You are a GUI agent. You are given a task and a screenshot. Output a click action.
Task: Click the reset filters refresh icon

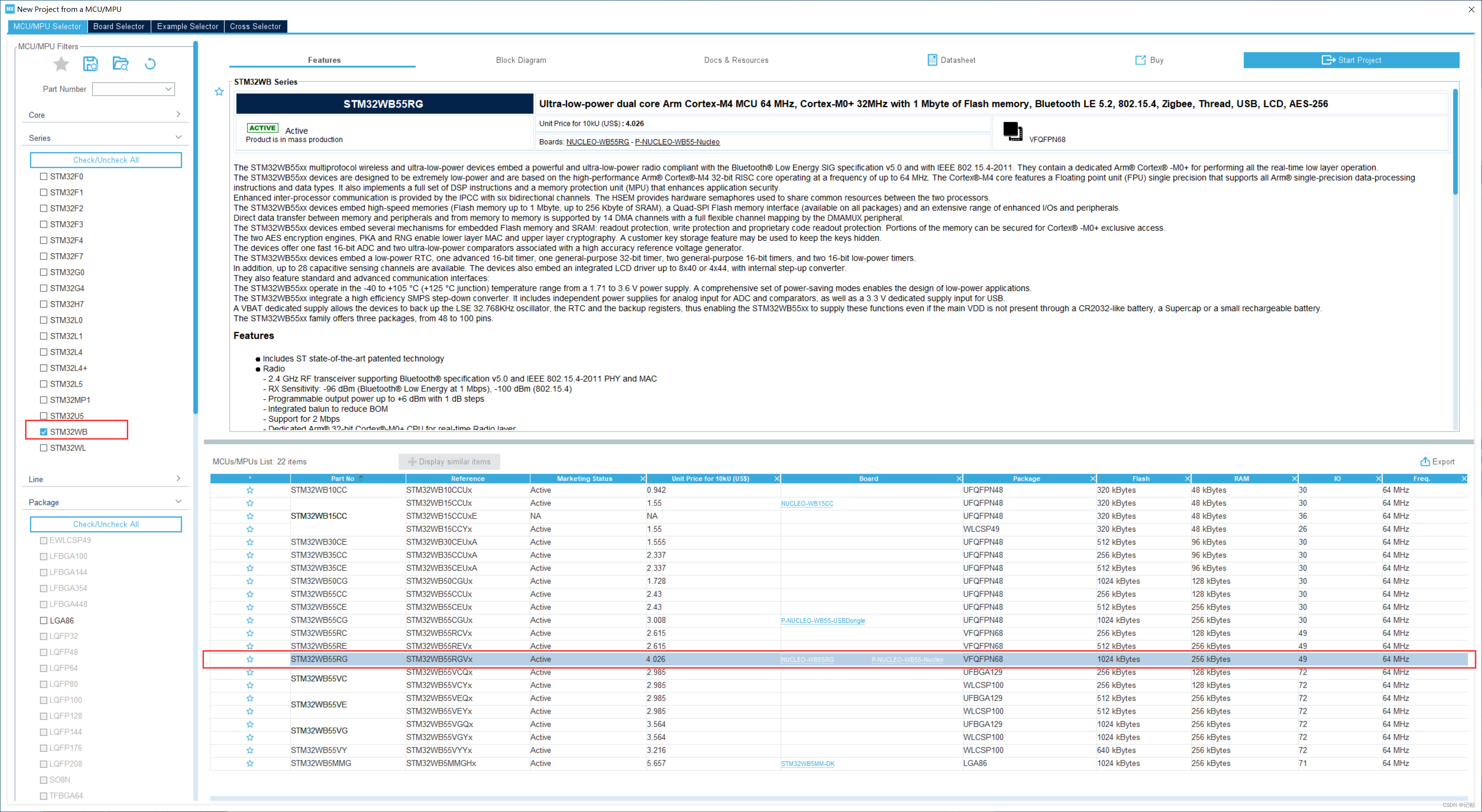coord(150,64)
